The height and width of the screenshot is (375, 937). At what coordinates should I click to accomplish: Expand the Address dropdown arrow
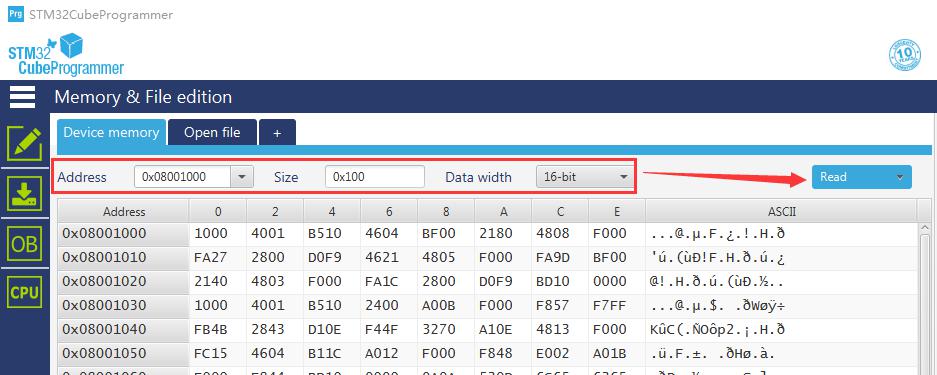(x=242, y=177)
